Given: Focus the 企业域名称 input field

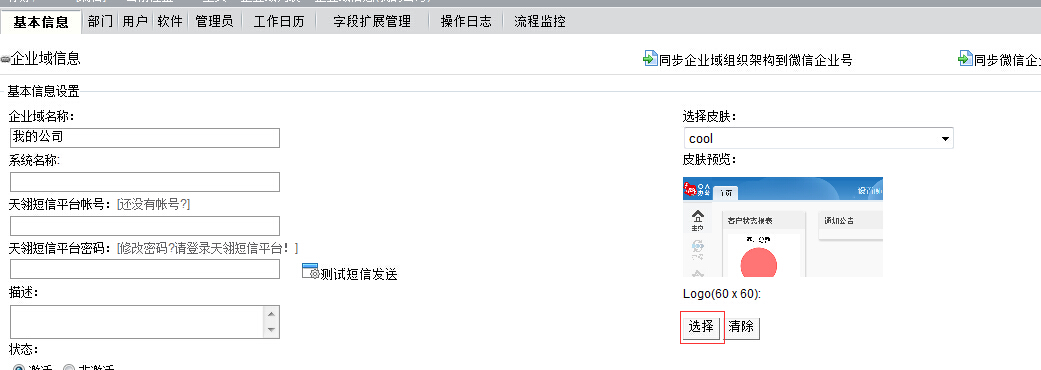Looking at the screenshot, I should pos(145,138).
